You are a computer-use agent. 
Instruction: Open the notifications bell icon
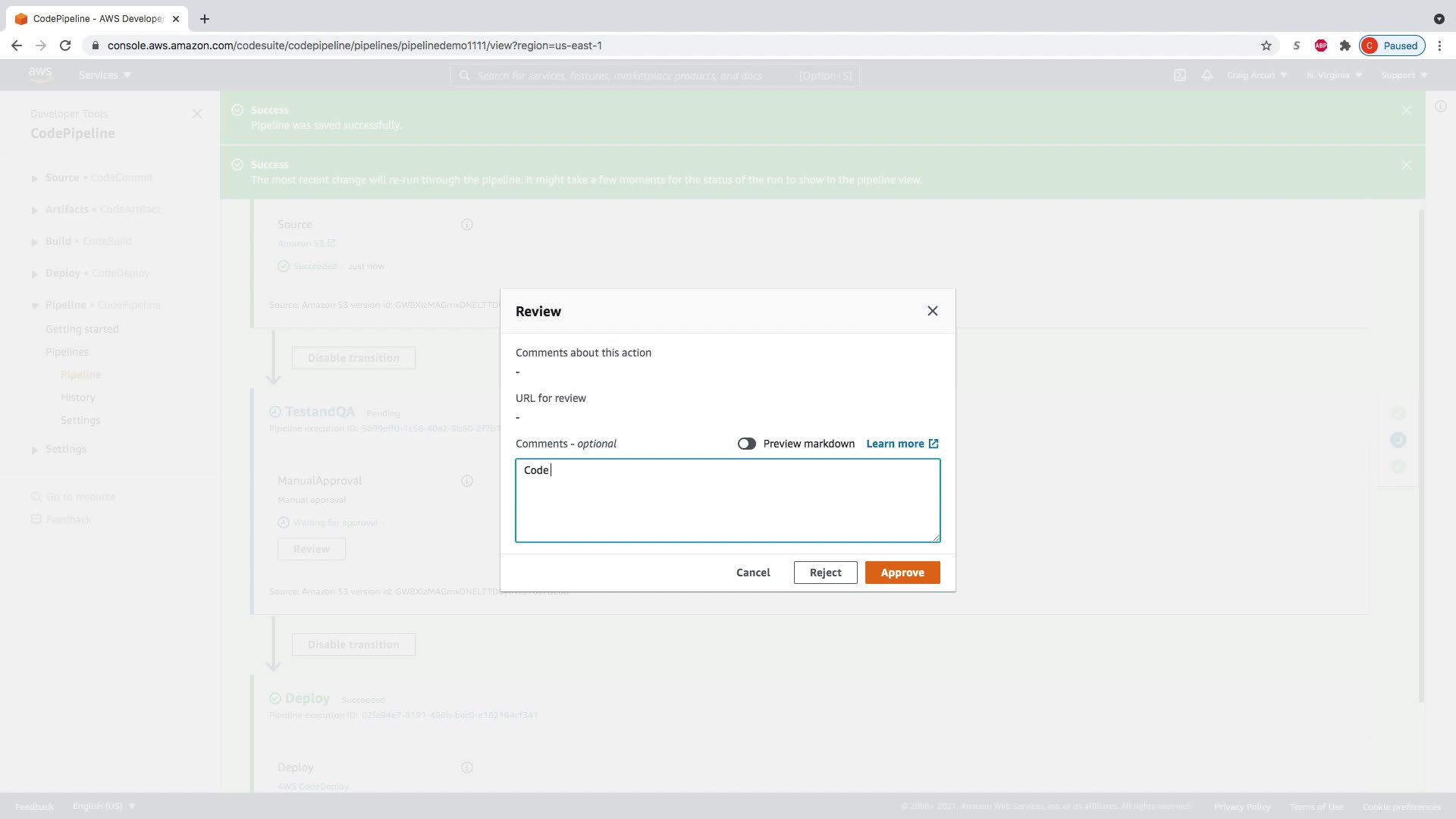1207,75
